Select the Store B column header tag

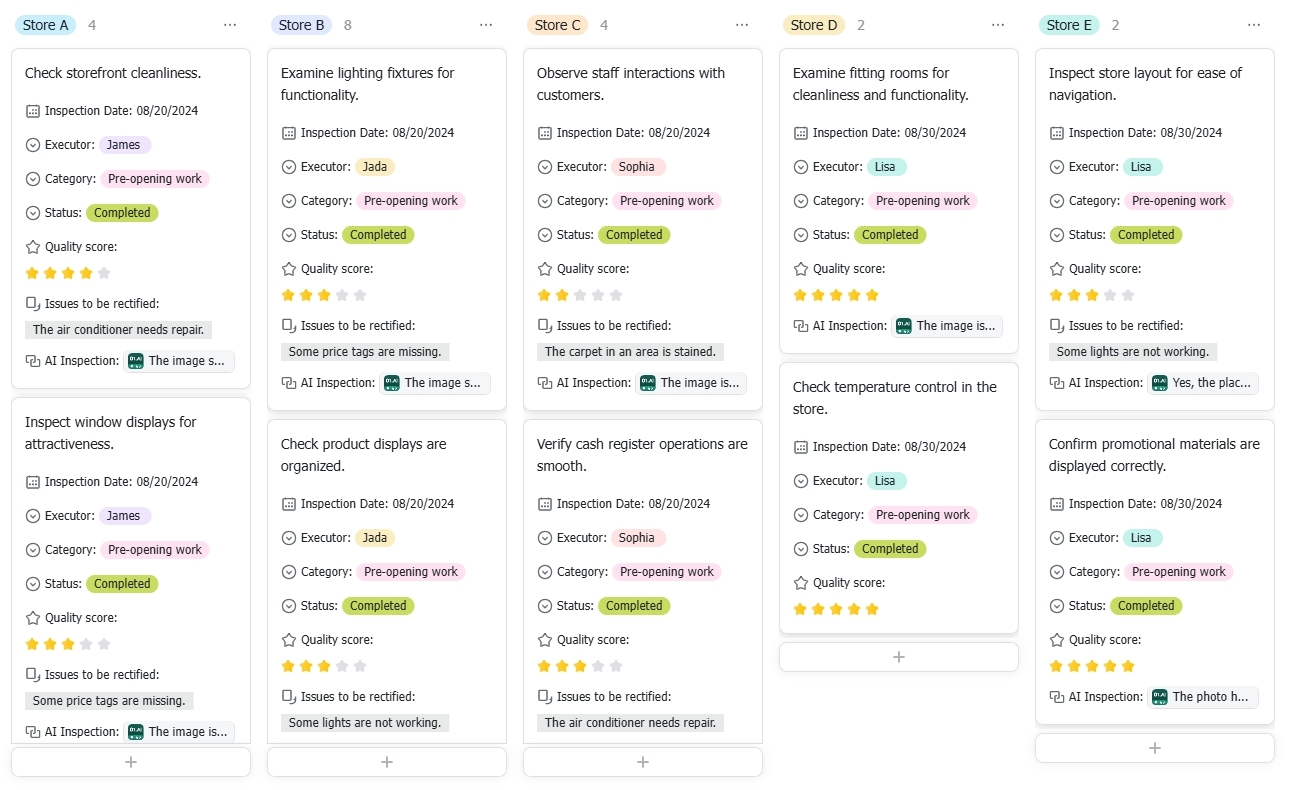click(302, 25)
